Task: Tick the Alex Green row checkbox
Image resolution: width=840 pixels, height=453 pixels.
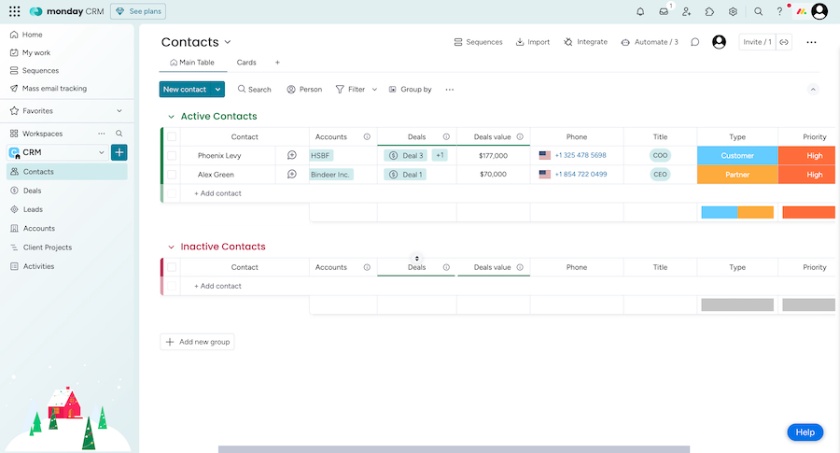Action: 171,174
